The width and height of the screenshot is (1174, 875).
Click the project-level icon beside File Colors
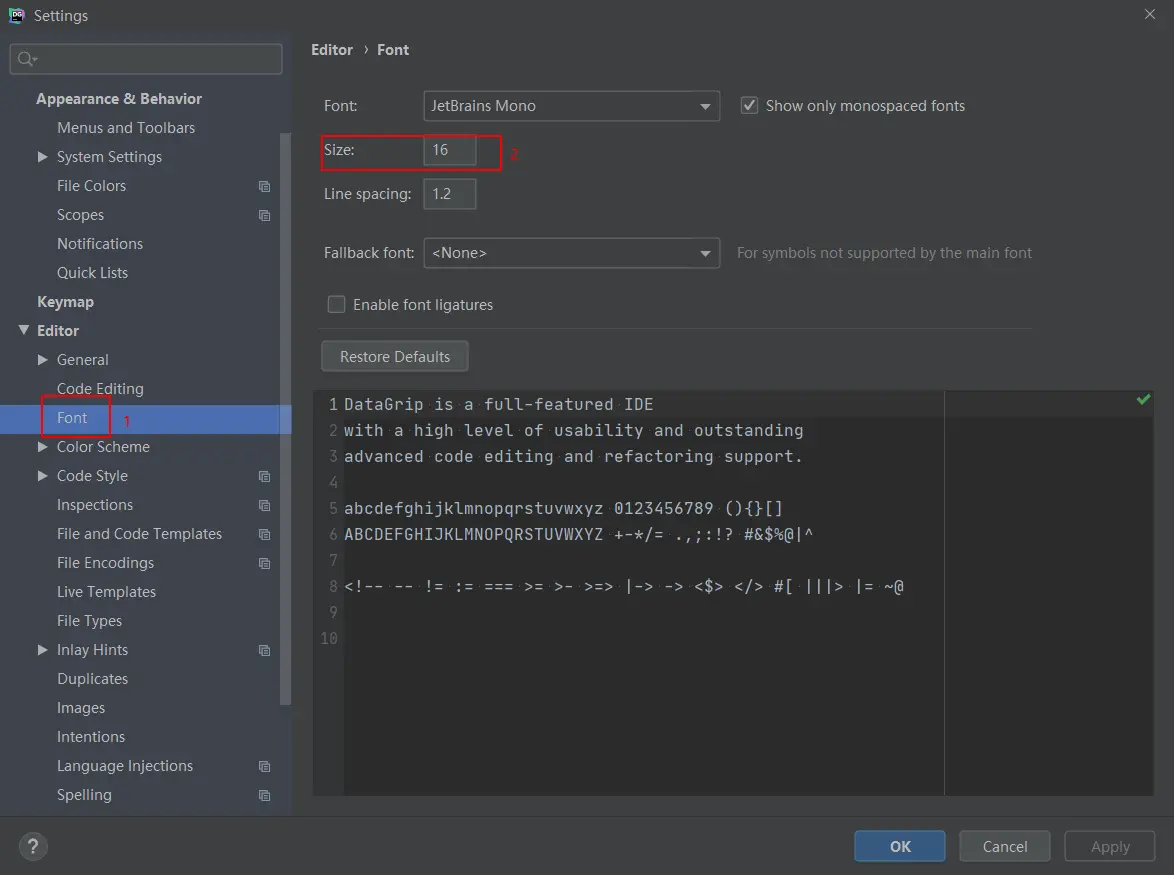tap(264, 186)
